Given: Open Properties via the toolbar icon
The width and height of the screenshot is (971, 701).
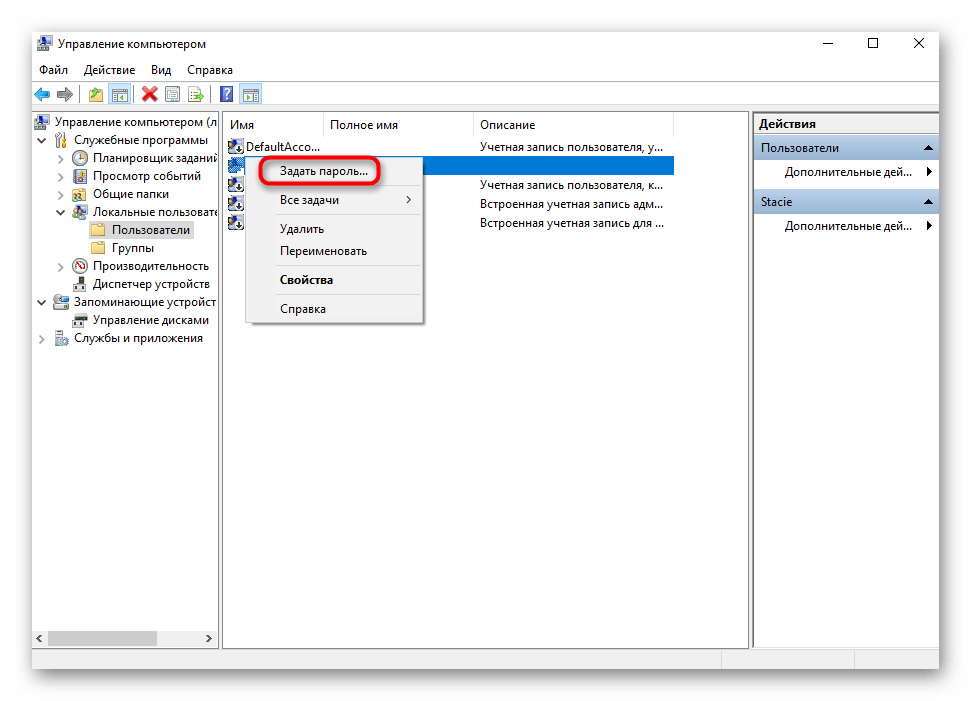Looking at the screenshot, I should click(172, 95).
